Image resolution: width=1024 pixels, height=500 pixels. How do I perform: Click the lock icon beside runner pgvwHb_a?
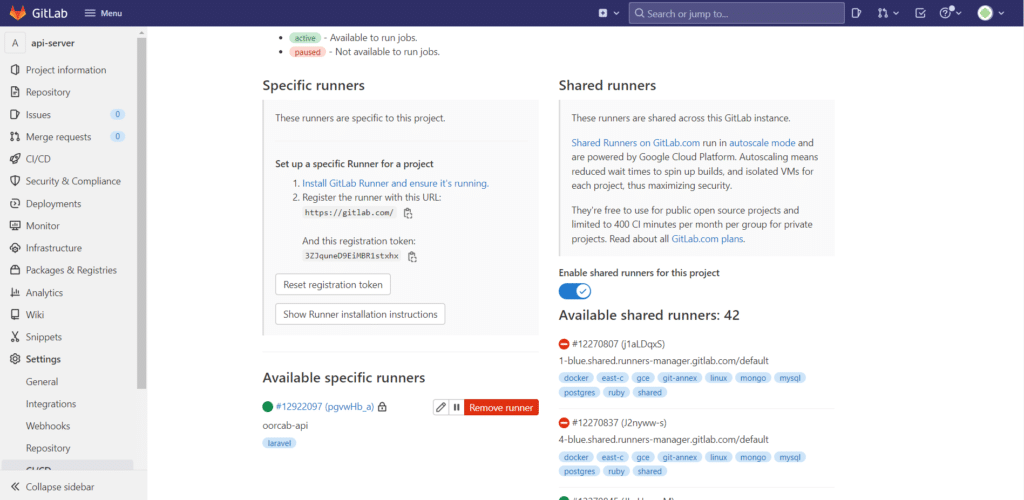383,407
